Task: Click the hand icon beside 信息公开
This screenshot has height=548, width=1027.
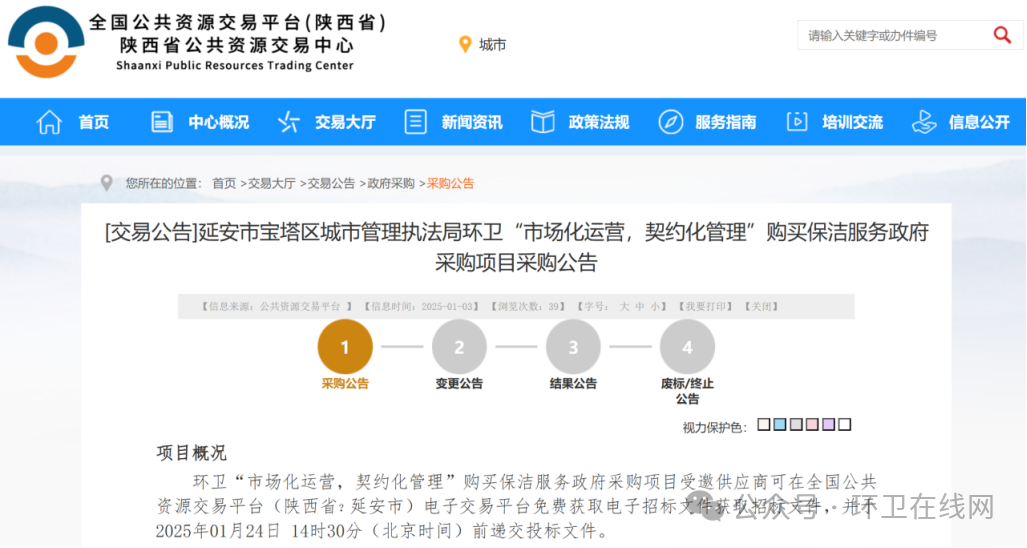Action: (x=924, y=122)
